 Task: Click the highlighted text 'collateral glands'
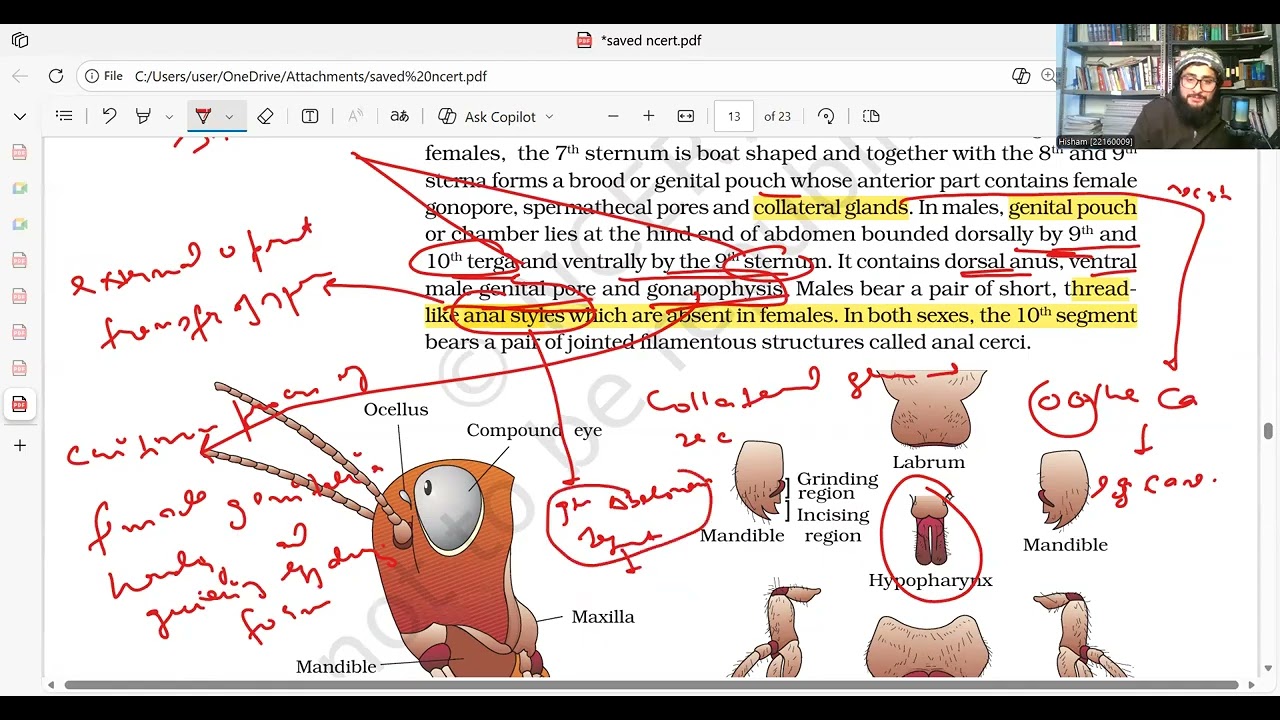click(x=831, y=207)
